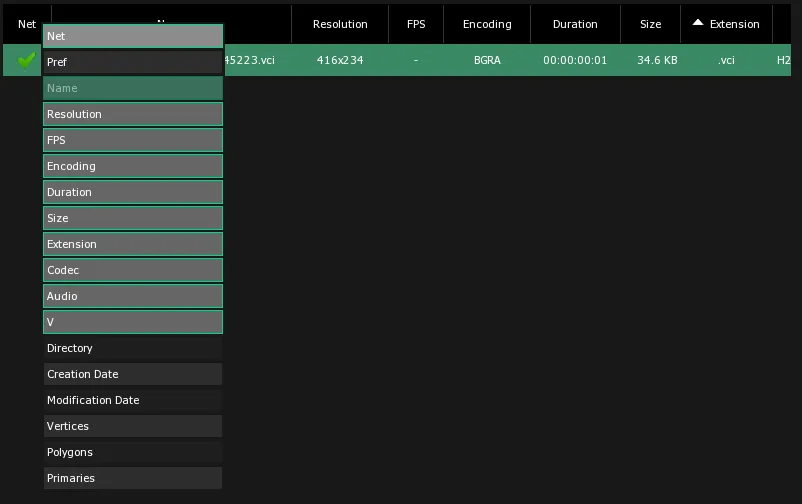The width and height of the screenshot is (802, 504).
Task: Toggle Size column in the menu
Action: [x=133, y=218]
